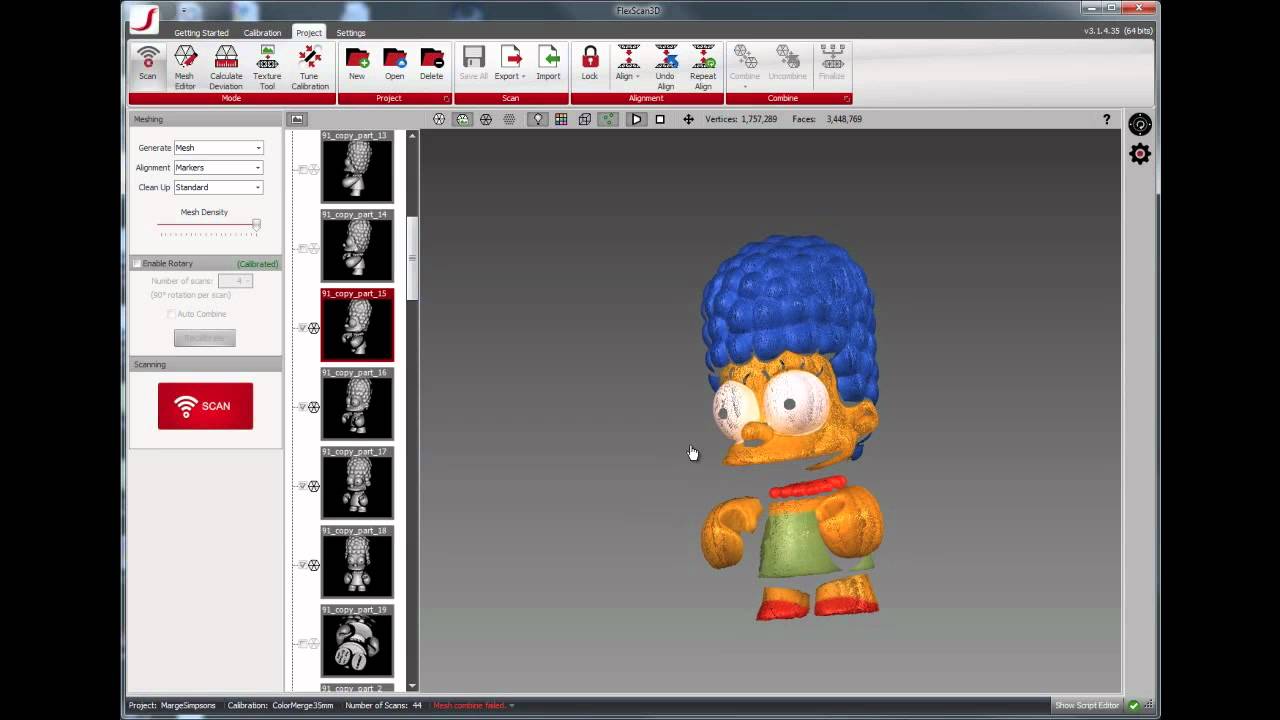Open the Alignment Markers dropdown
1280x720 pixels.
click(218, 167)
